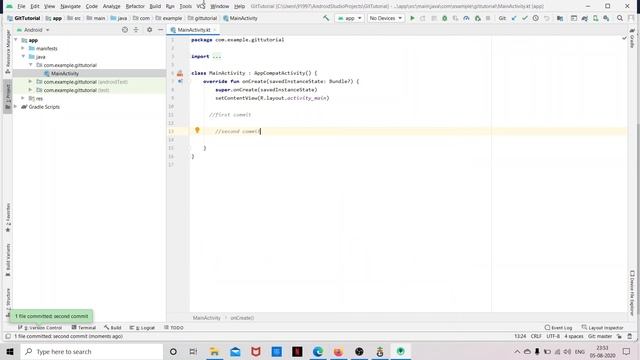Image resolution: width=640 pixels, height=360 pixels.
Task: Open the Layout Inspector
Action: click(x=602, y=327)
